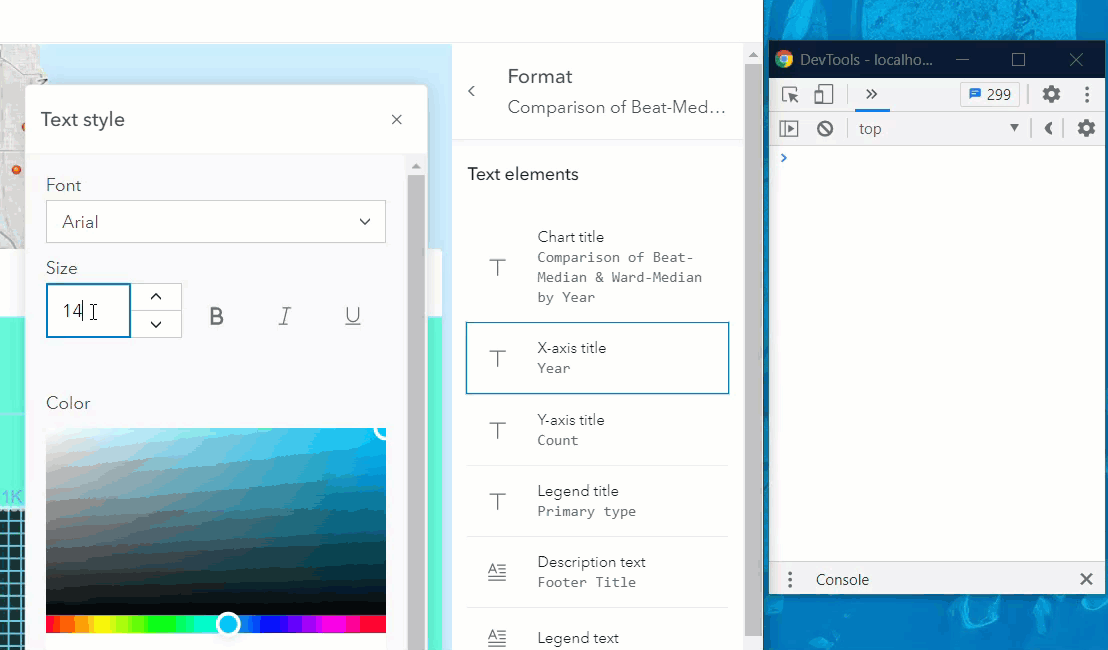Go back from the Format panel
The image size is (1108, 650).
471,91
